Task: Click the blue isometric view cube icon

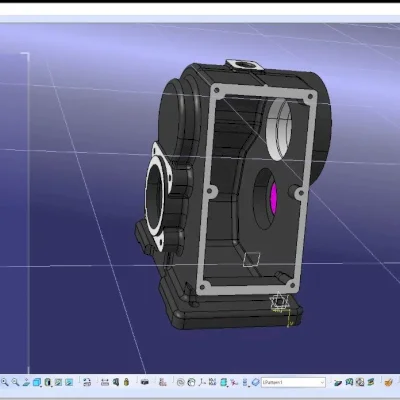Action: point(37,382)
